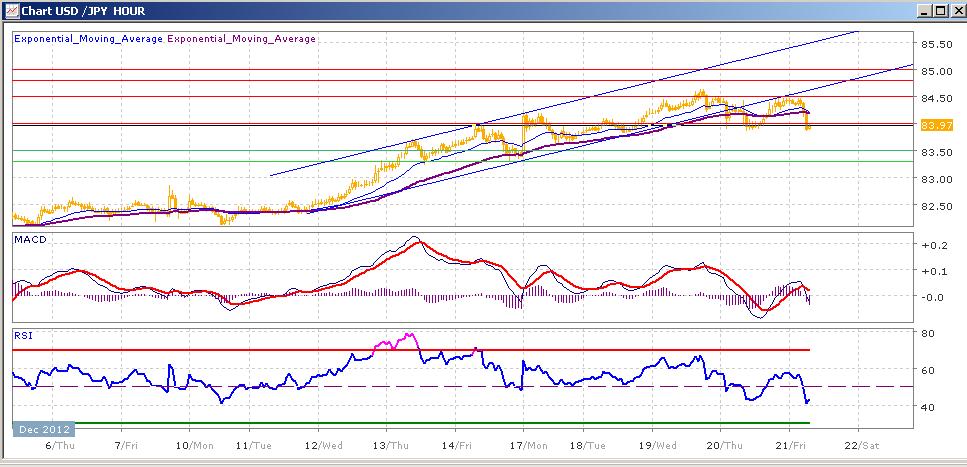Click the first Exponential_Moving_Average legend label
The image size is (967, 467).
[x=88, y=39]
